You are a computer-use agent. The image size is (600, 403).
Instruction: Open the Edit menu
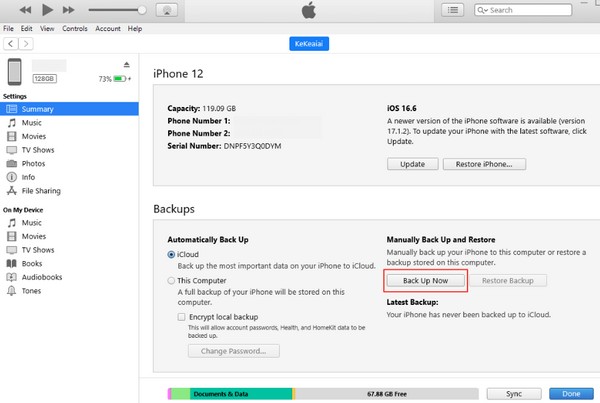pos(26,29)
